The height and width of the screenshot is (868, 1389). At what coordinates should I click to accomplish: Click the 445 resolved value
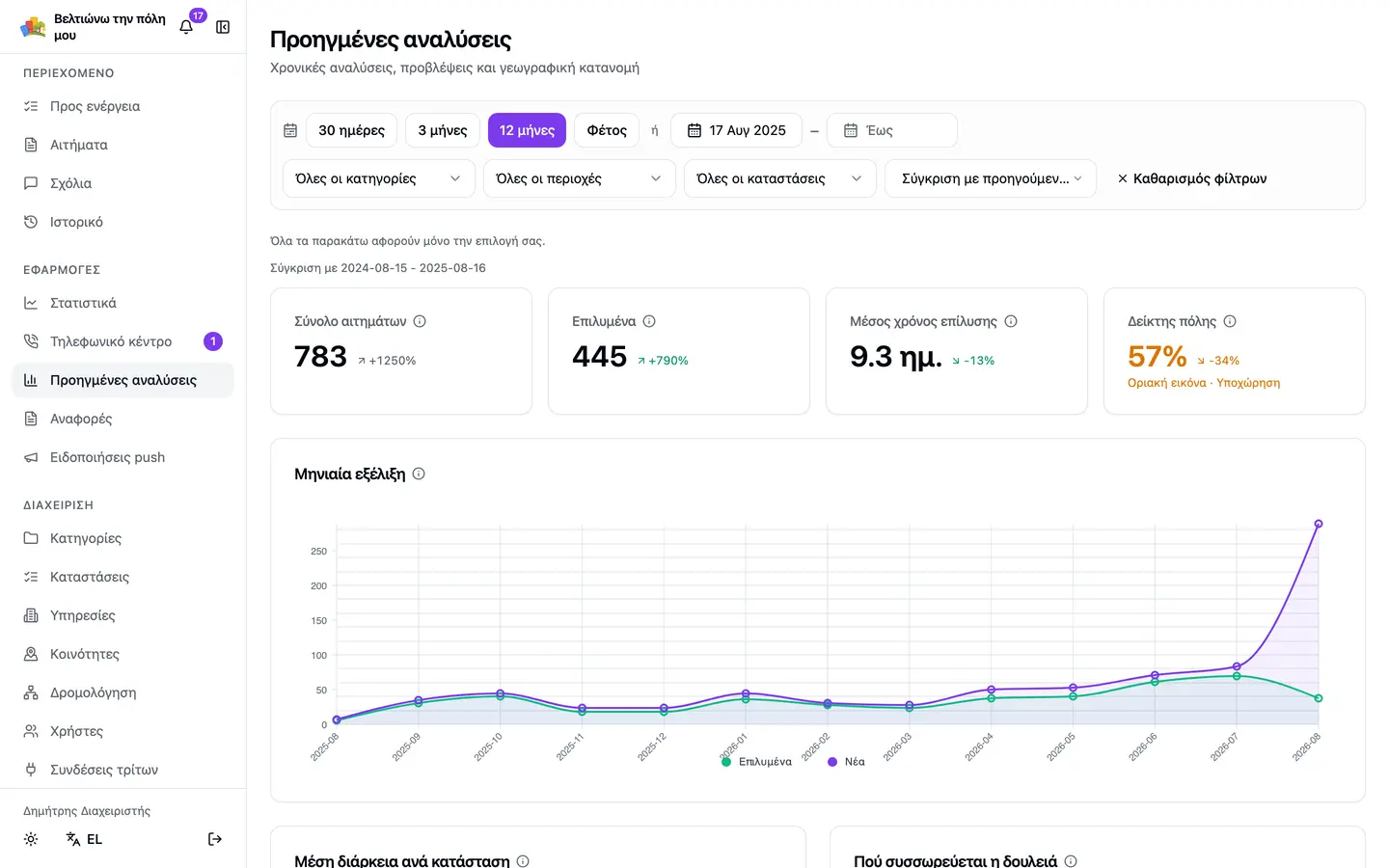(x=599, y=357)
